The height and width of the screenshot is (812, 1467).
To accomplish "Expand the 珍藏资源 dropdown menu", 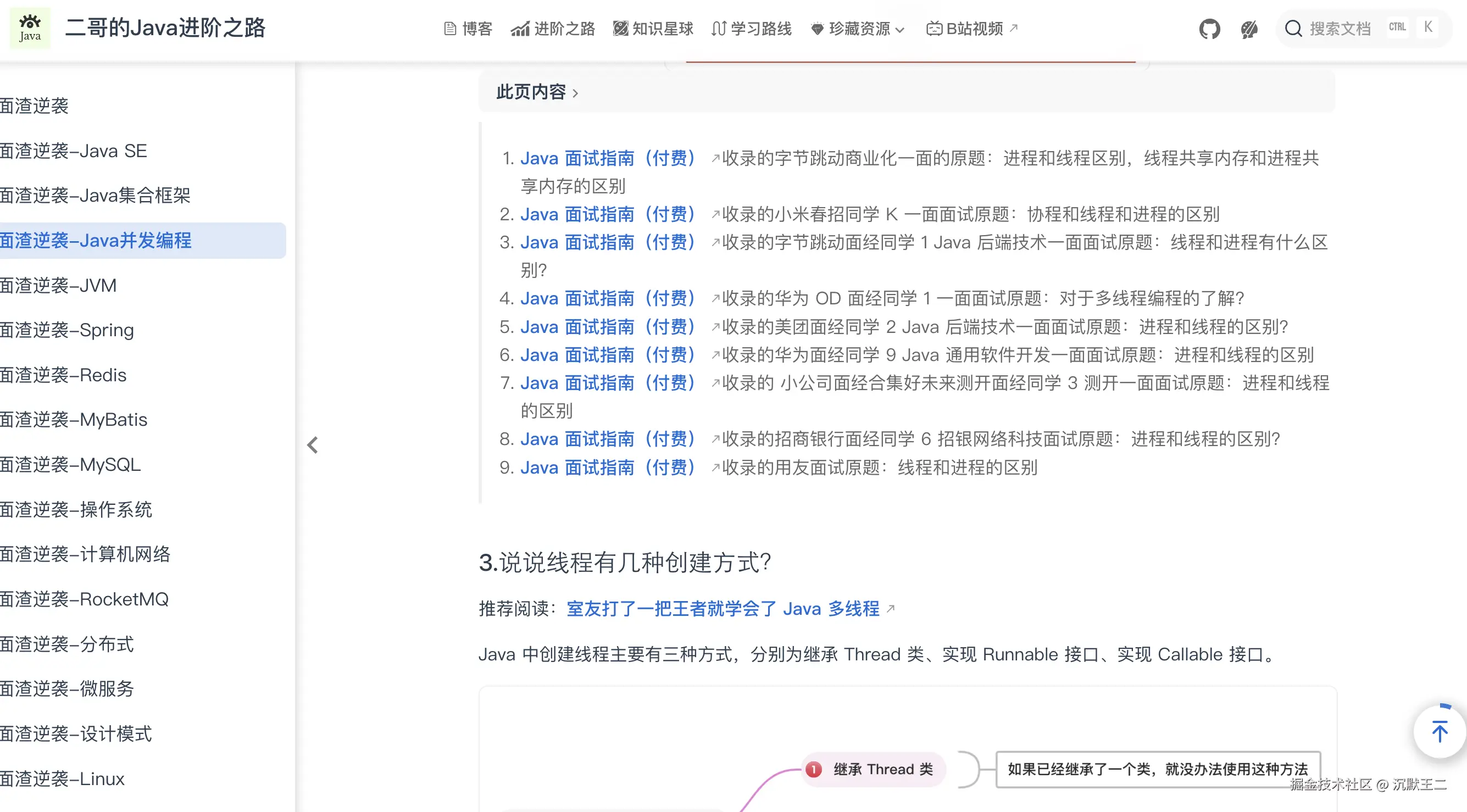I will click(858, 29).
